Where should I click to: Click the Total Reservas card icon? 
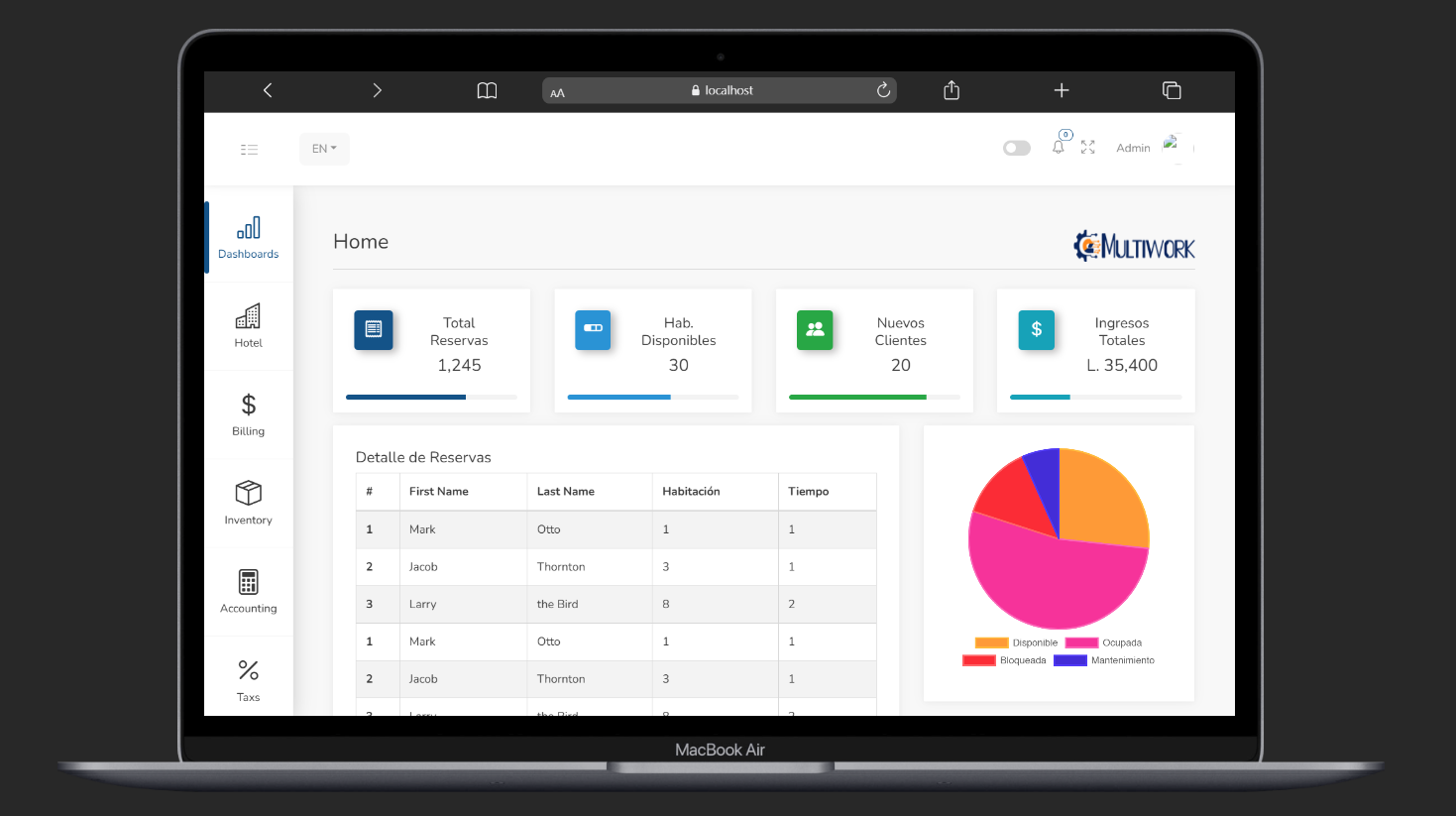[x=374, y=330]
